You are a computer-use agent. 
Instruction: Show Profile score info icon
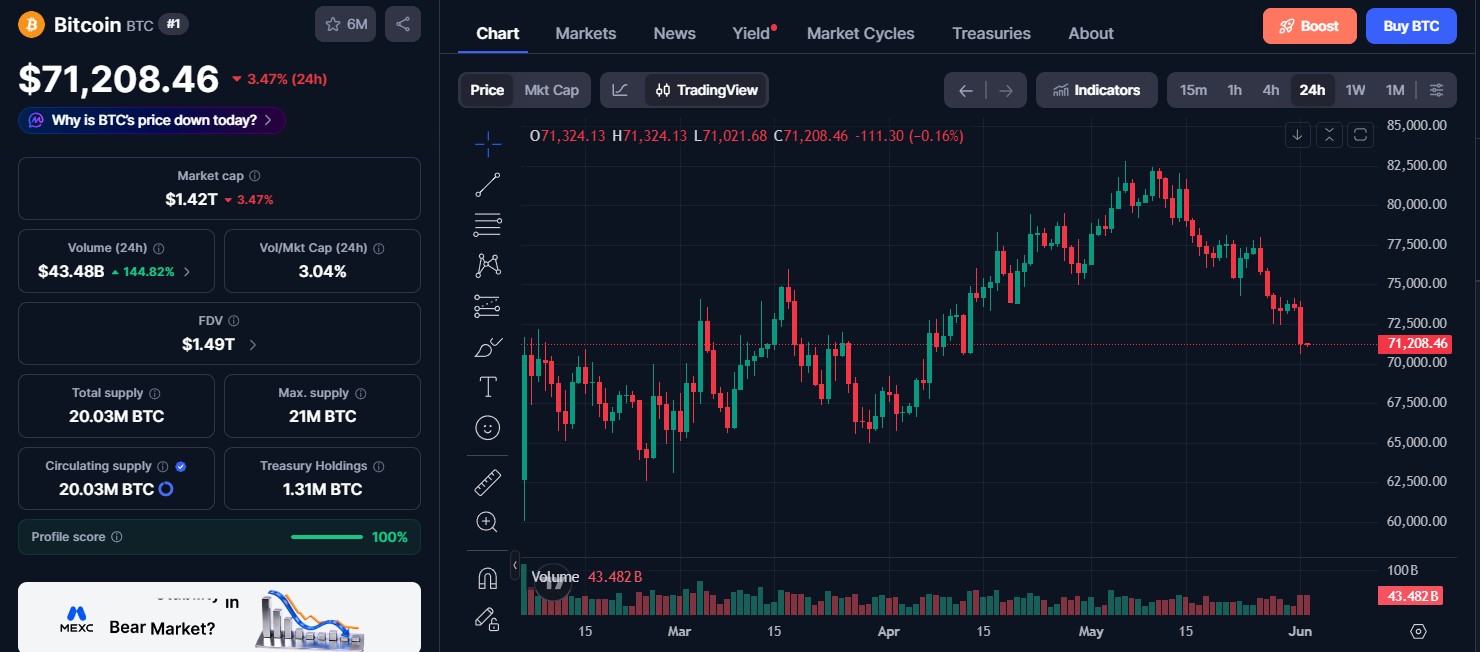(x=117, y=537)
